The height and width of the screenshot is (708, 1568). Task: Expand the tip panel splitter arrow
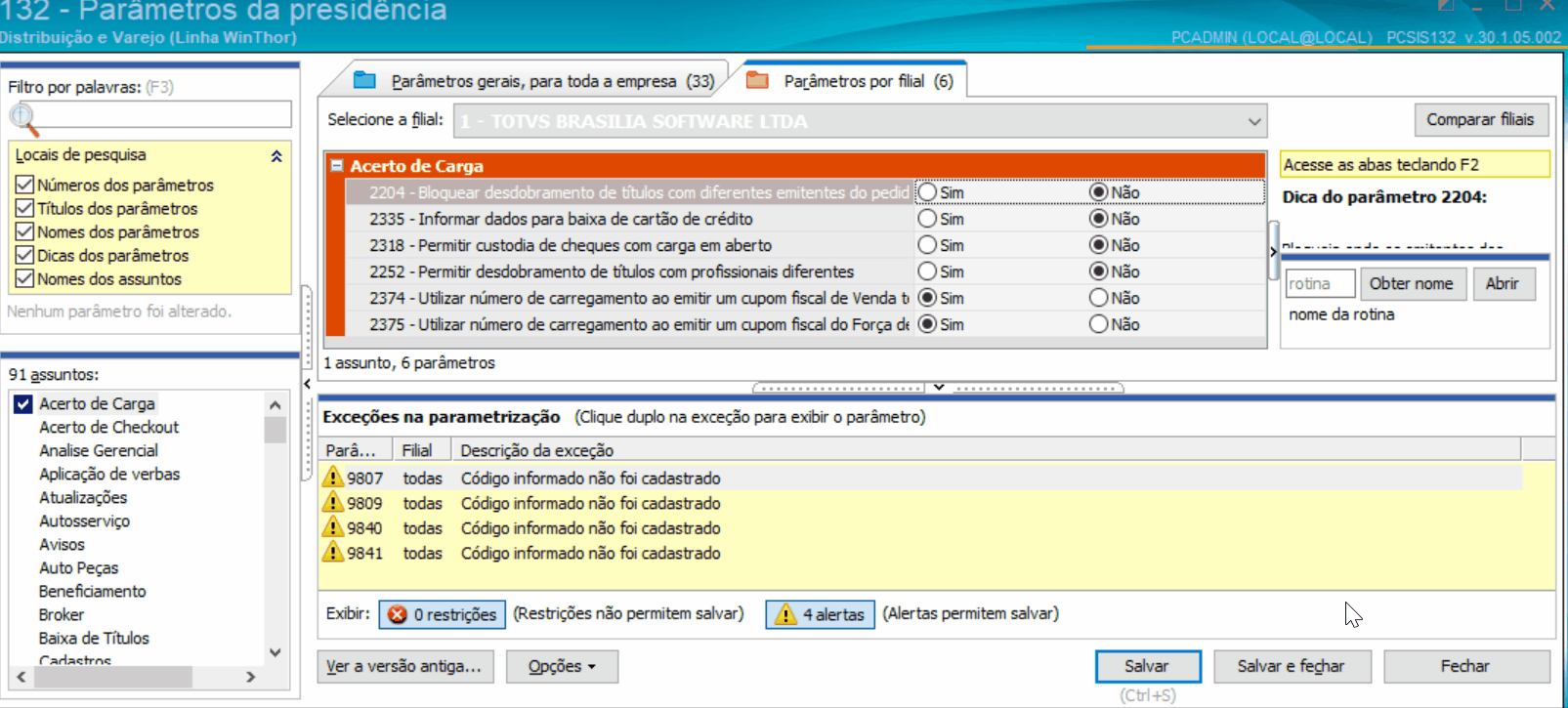(1273, 251)
